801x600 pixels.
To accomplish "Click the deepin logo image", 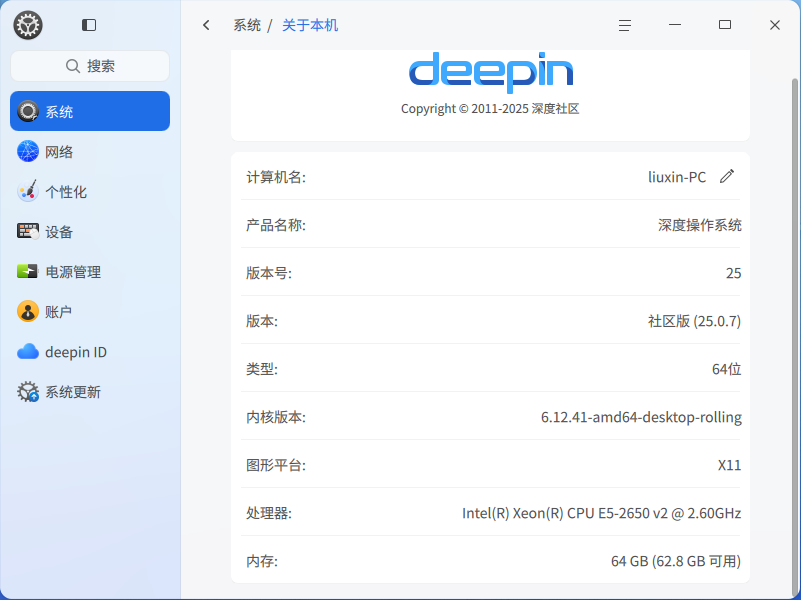I will click(x=491, y=72).
